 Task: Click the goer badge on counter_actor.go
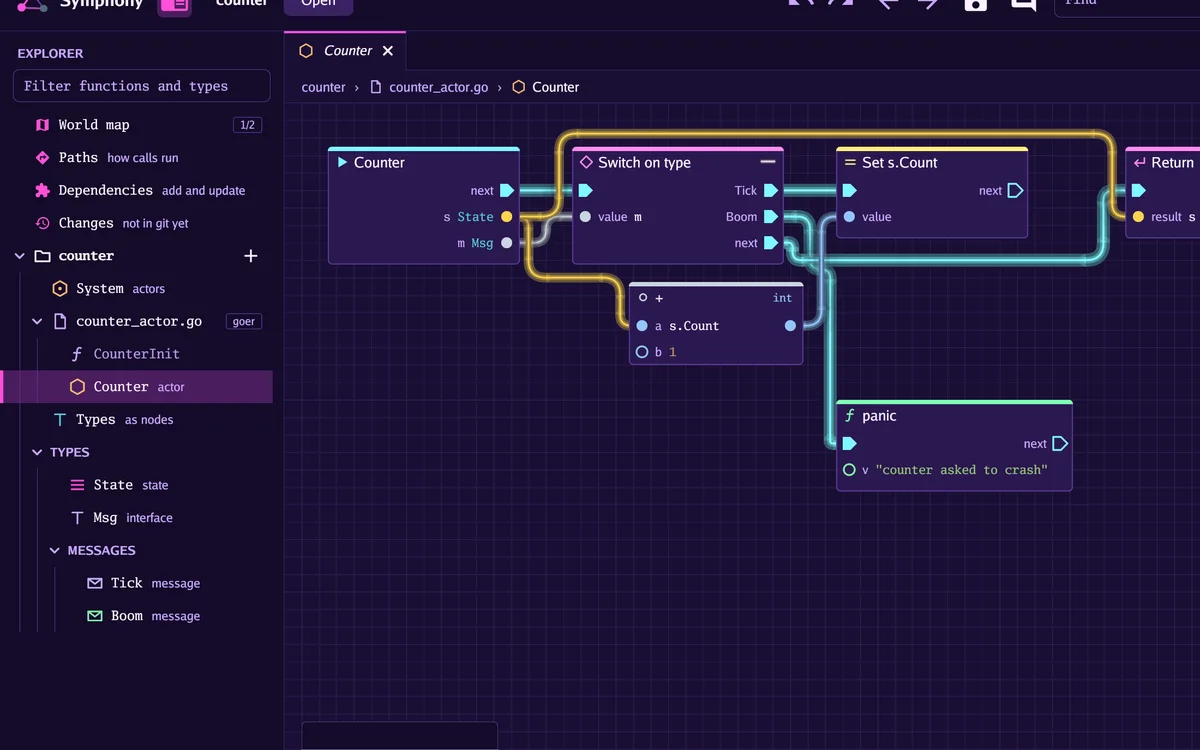point(244,321)
